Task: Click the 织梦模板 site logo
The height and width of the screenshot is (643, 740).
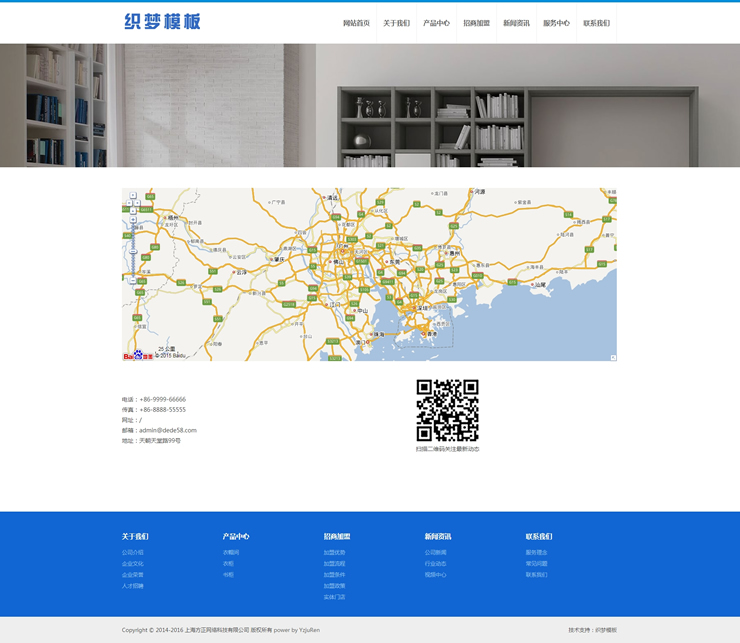Action: tap(162, 22)
